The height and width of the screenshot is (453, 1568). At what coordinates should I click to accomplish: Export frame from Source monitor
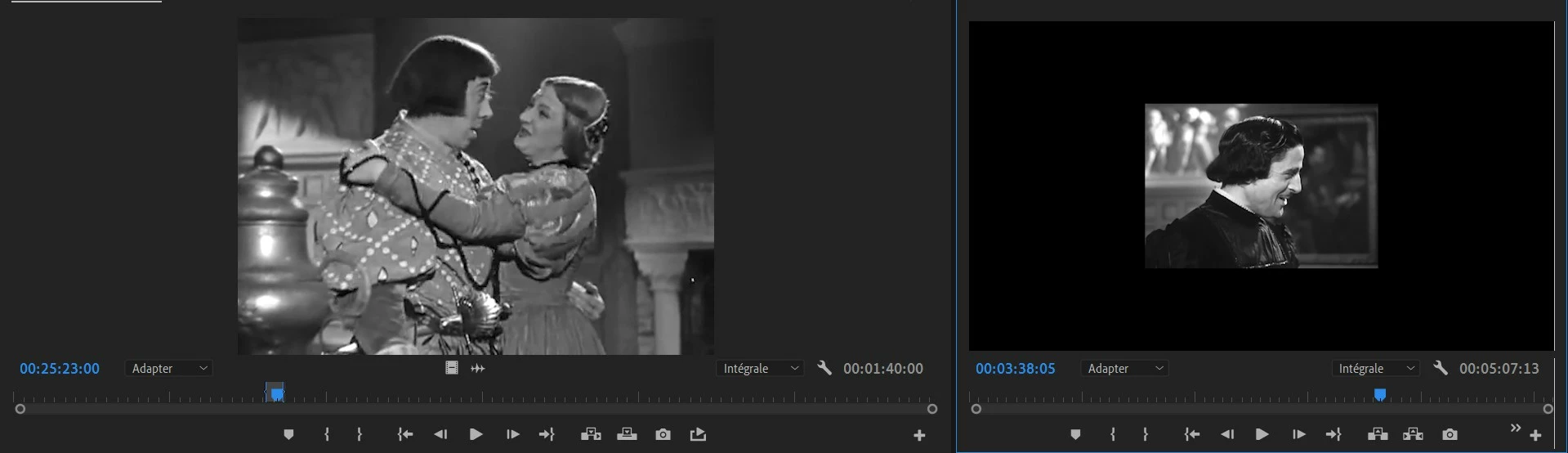point(663,434)
